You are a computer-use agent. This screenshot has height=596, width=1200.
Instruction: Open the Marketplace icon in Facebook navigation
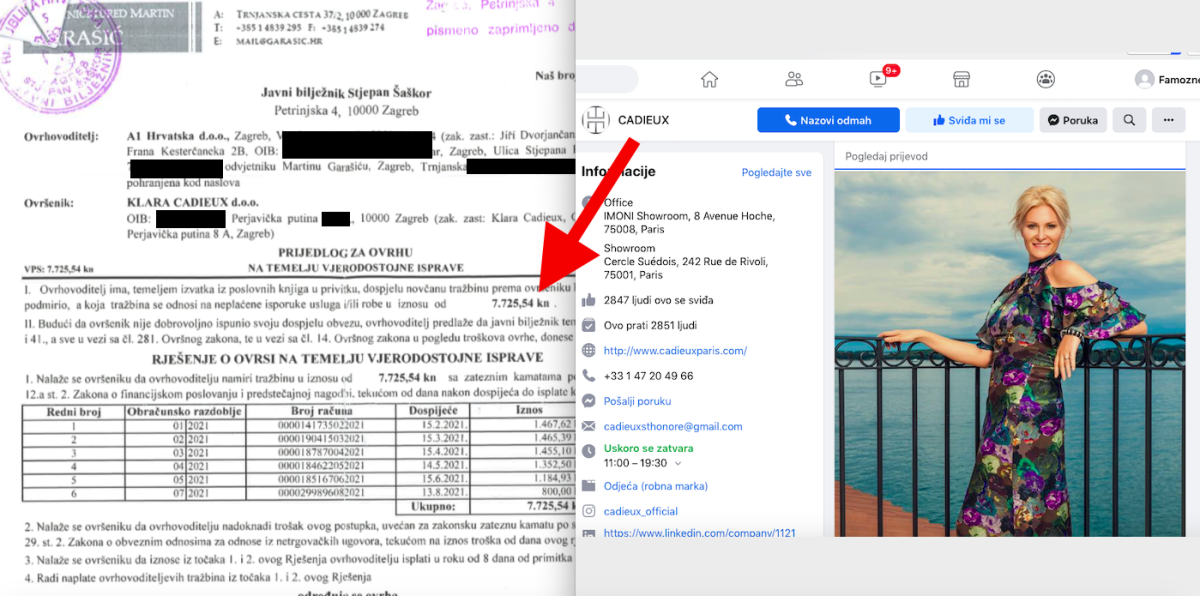point(962,79)
